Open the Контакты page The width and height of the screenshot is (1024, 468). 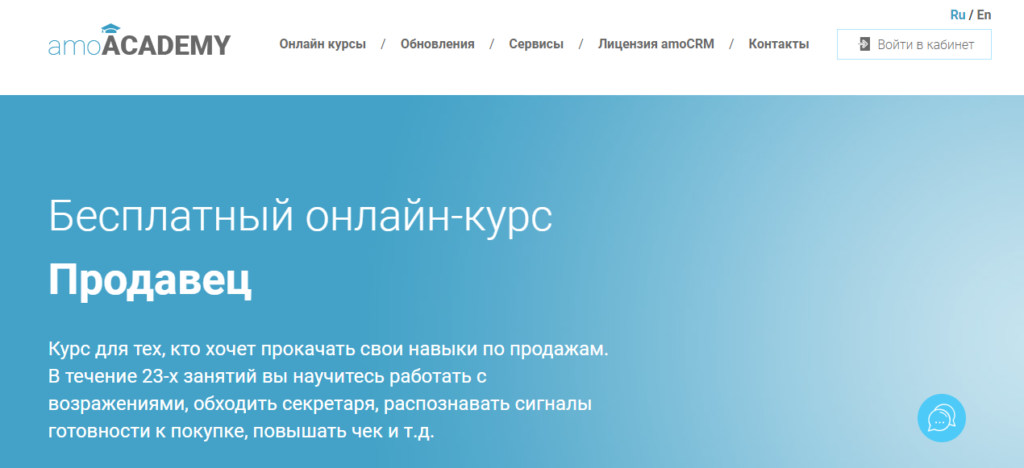(779, 44)
